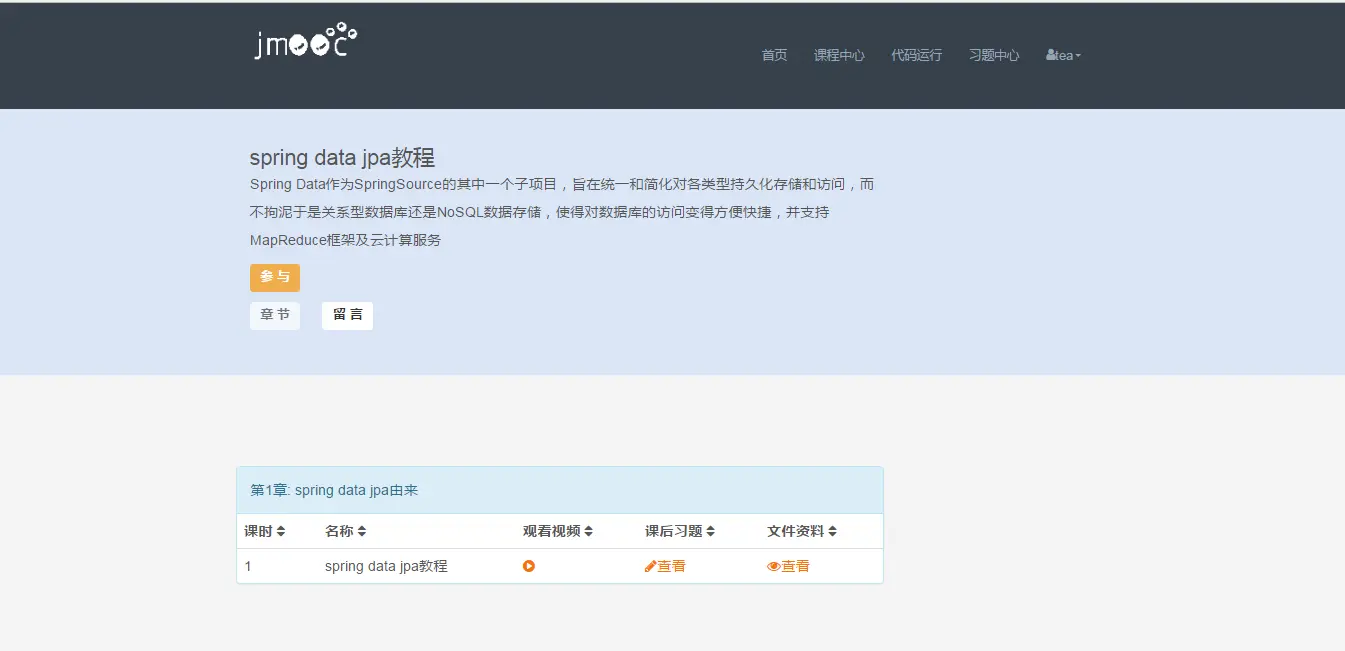
Task: Sort table by 课后习题 column
Action: [680, 531]
